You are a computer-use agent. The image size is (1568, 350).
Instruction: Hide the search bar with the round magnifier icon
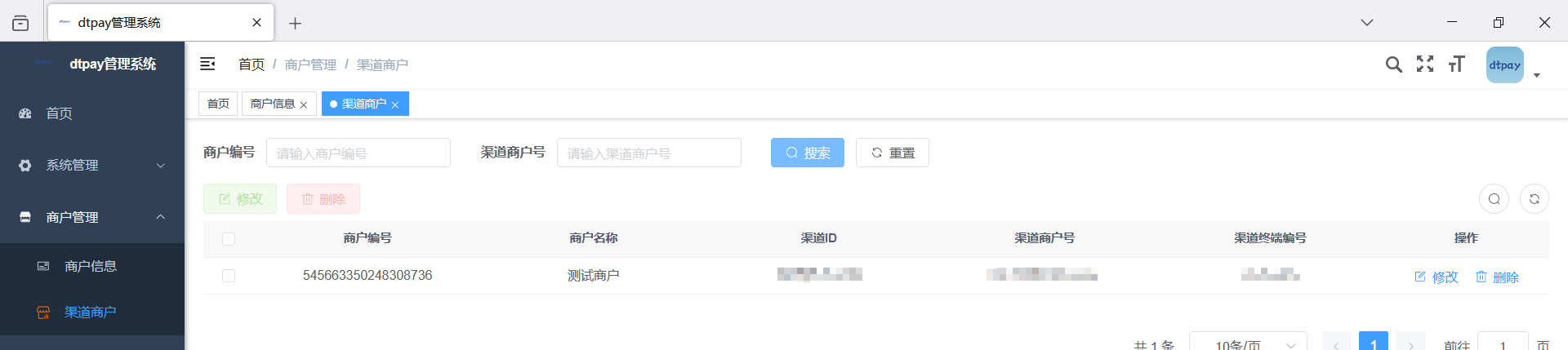pos(1494,199)
